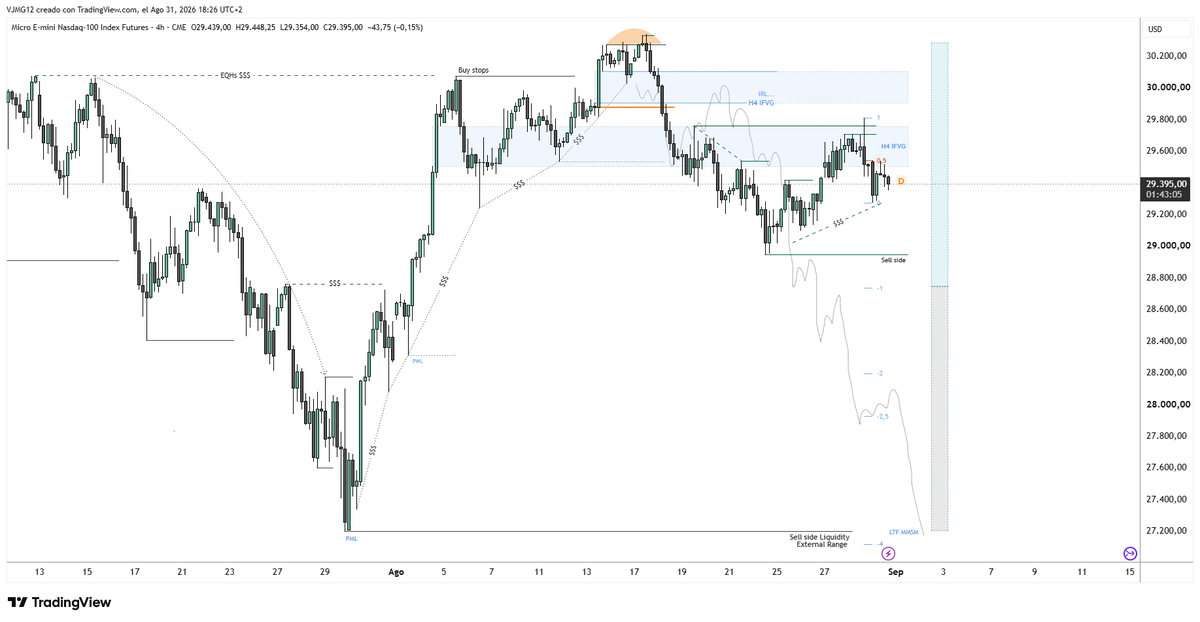1200x622 pixels.
Task: Click the 27.200,00 price axis label
Action: click(x=1166, y=531)
